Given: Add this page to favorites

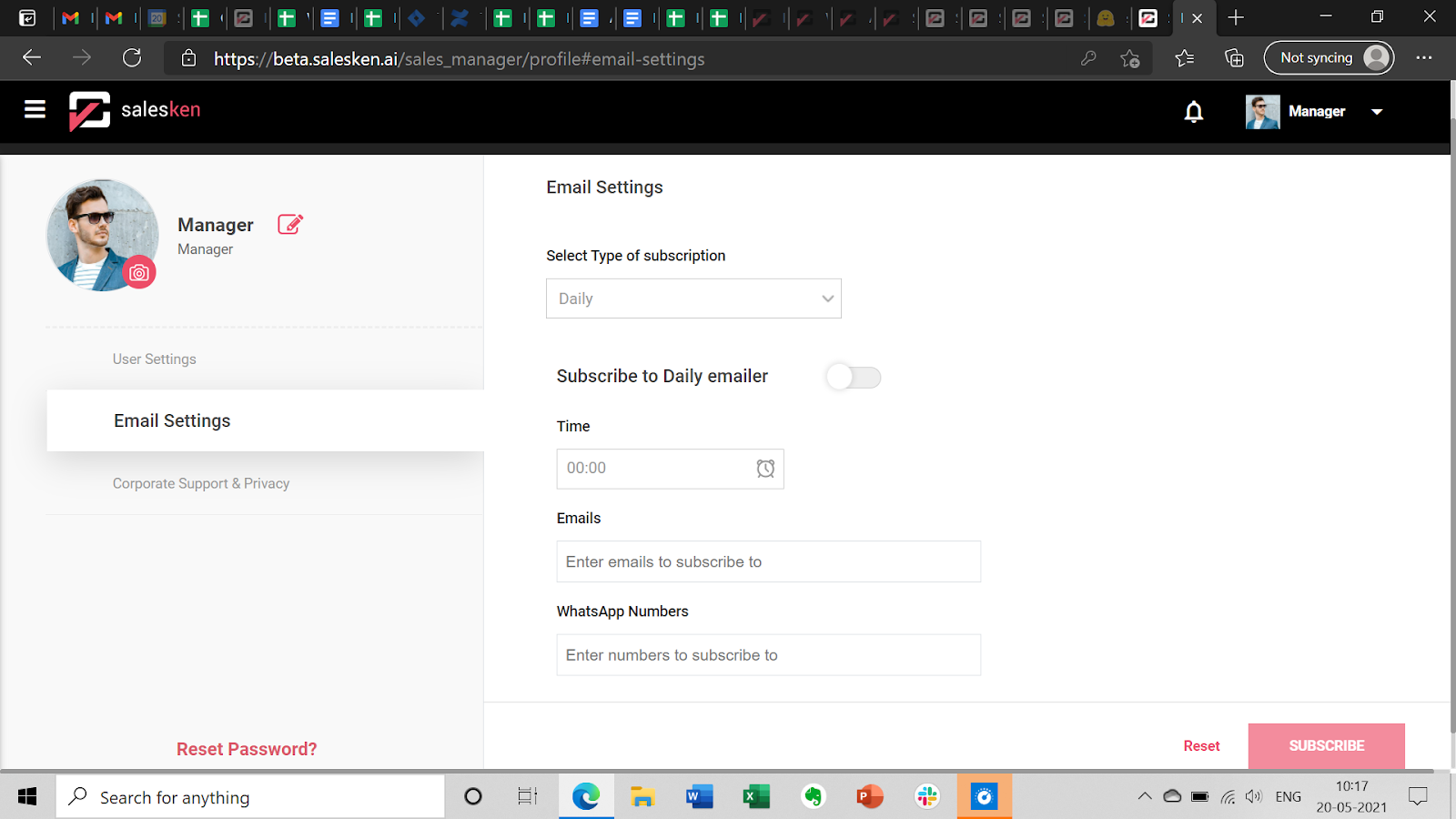Looking at the screenshot, I should (x=1130, y=58).
